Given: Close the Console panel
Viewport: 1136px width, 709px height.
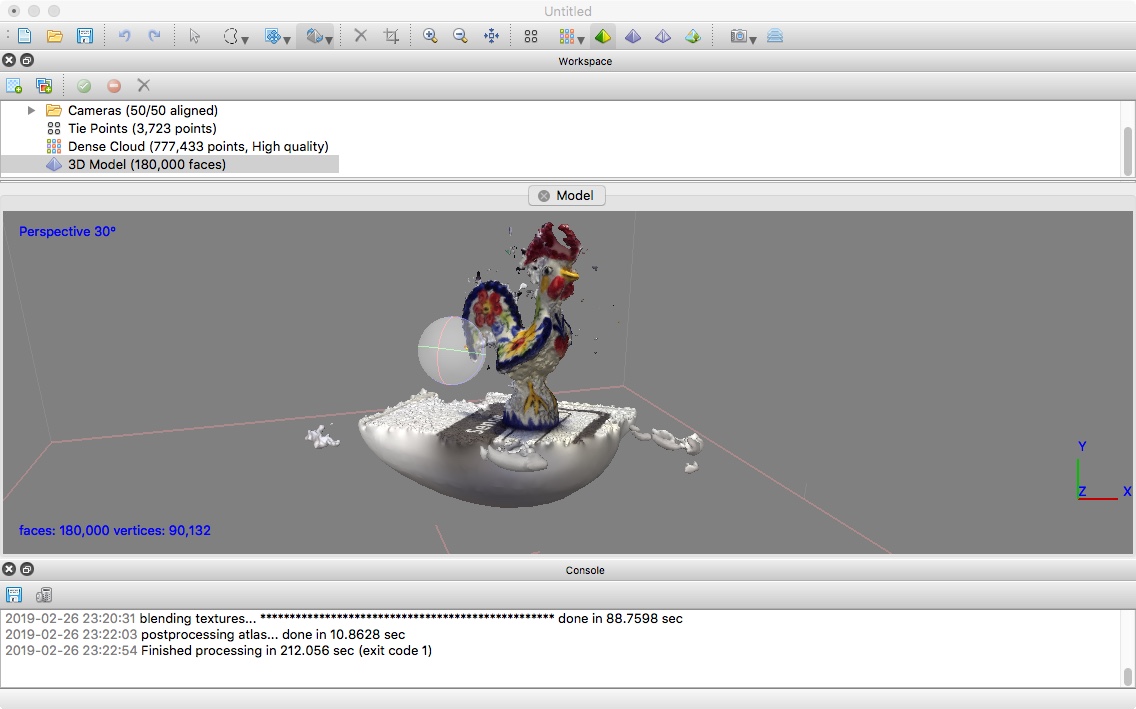Looking at the screenshot, I should [x=9, y=569].
